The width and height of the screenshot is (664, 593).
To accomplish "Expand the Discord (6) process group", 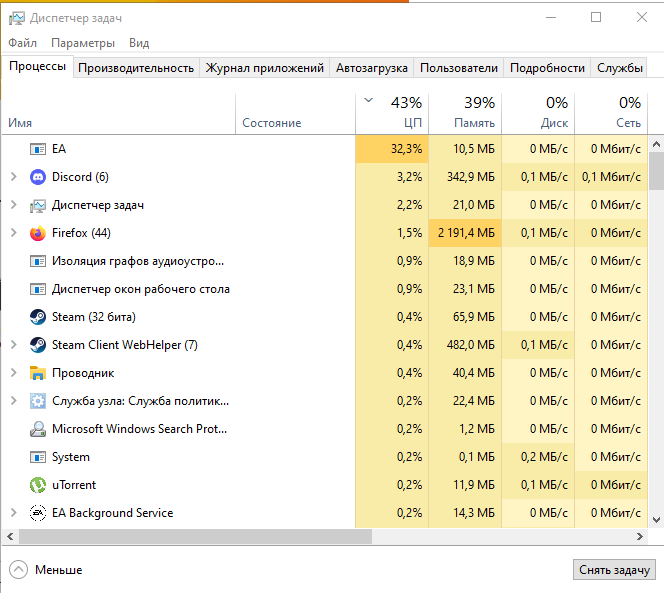I will [14, 177].
